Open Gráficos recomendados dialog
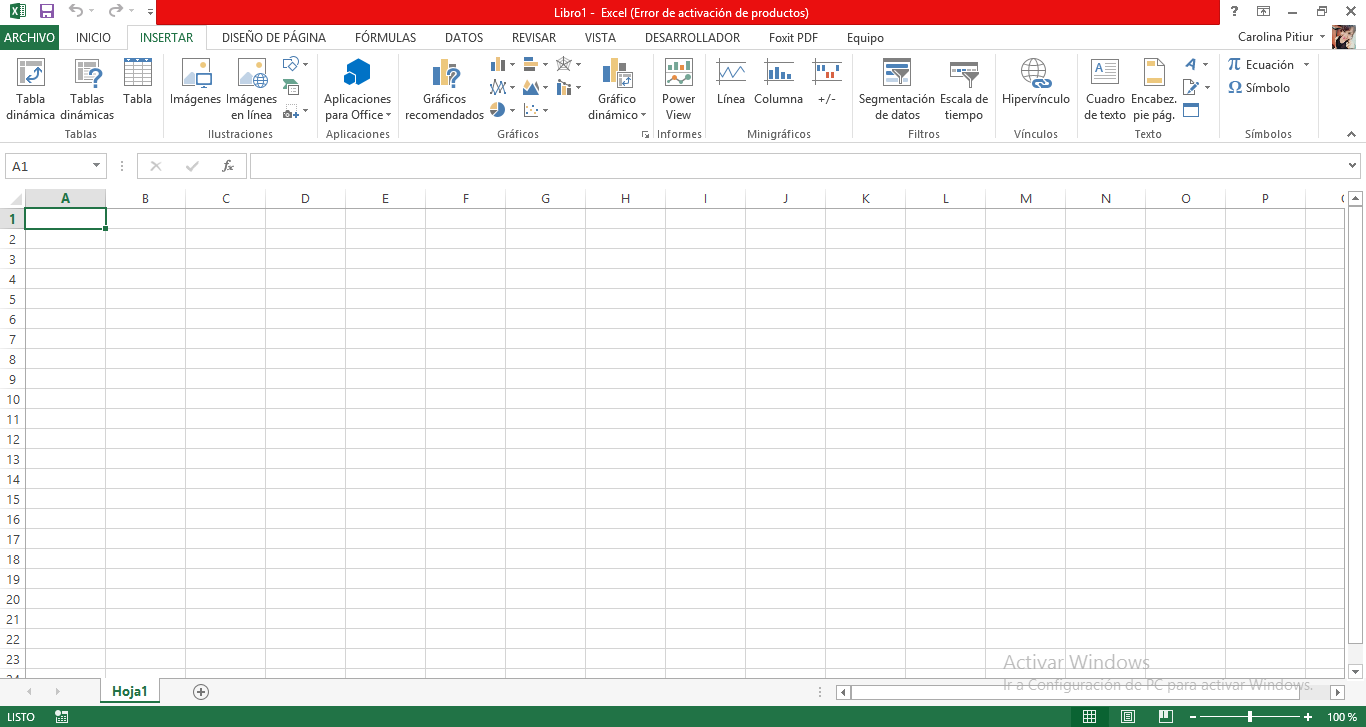The image size is (1366, 727). point(444,89)
